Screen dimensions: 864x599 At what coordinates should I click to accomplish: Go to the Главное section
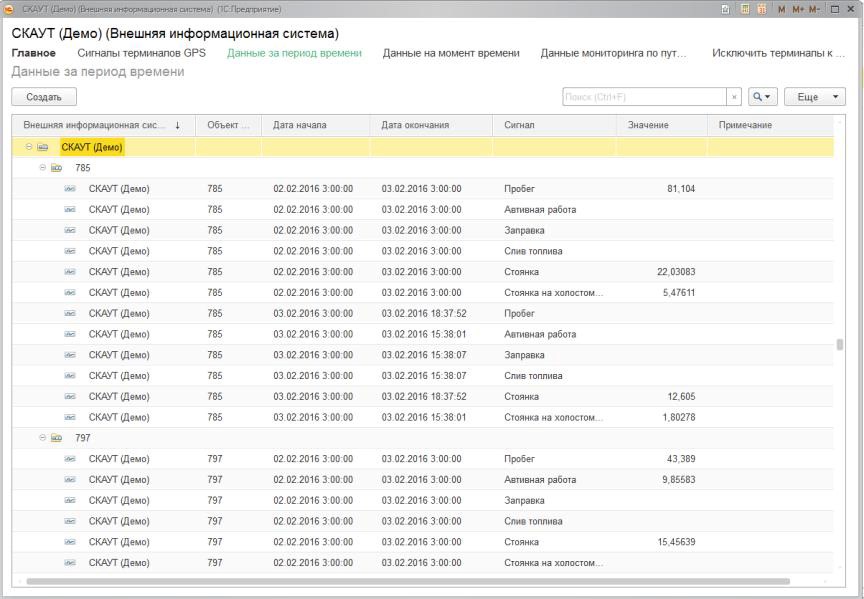tap(34, 53)
